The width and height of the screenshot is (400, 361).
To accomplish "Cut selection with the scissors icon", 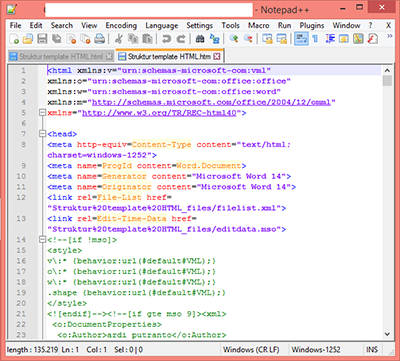I will coord(118,39).
